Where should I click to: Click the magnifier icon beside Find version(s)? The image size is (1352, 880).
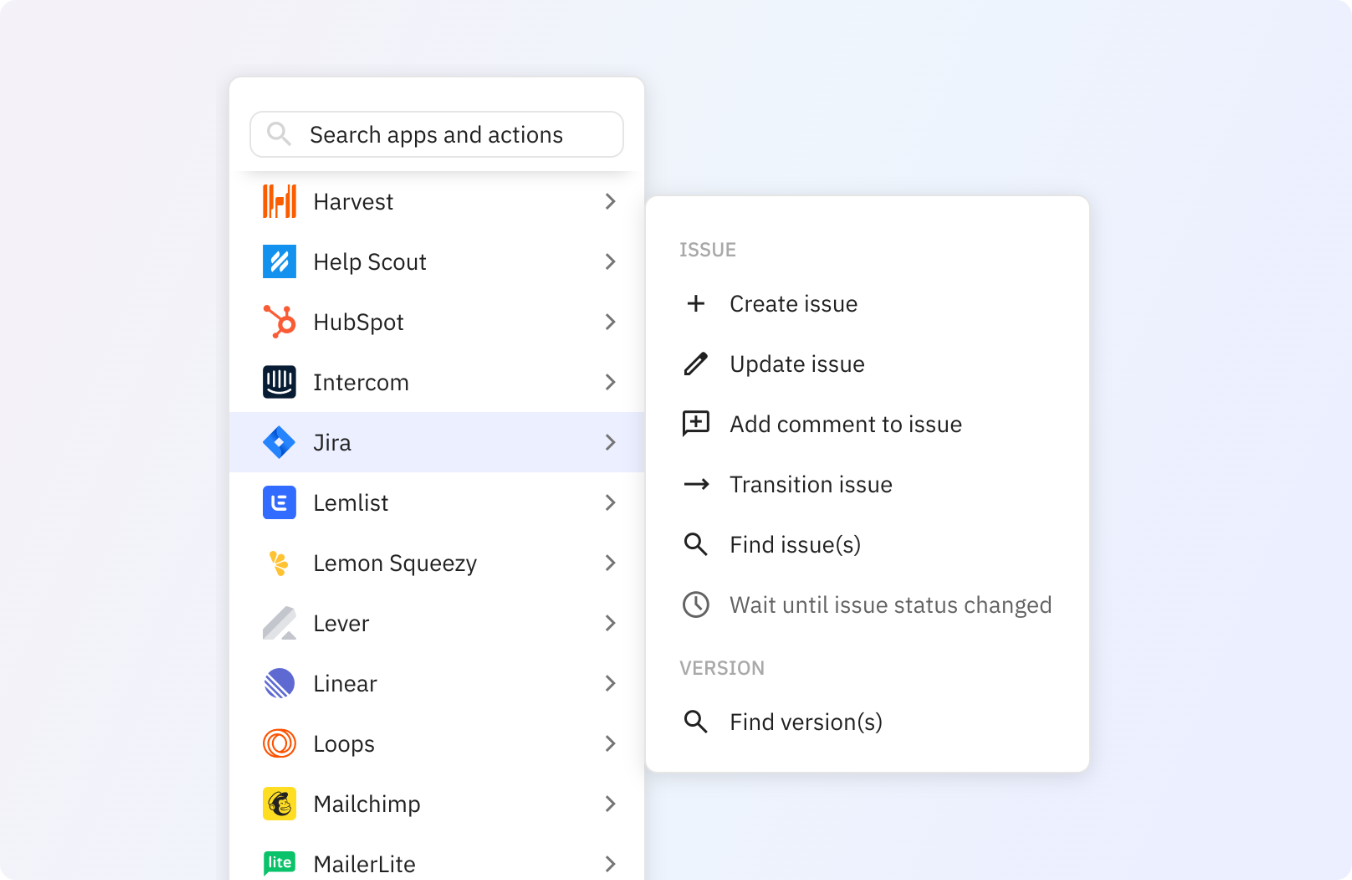pos(696,722)
